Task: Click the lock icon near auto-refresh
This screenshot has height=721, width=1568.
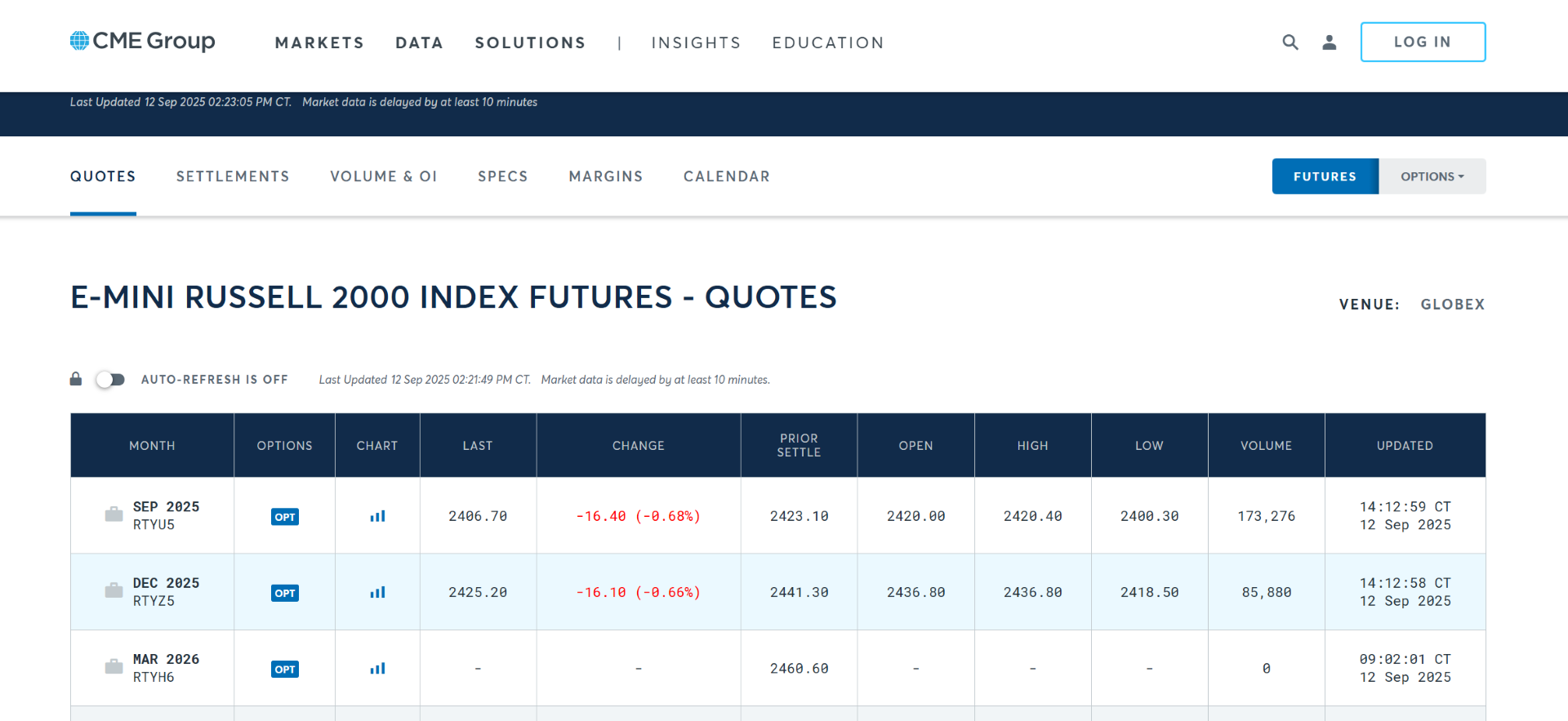Action: click(x=76, y=379)
